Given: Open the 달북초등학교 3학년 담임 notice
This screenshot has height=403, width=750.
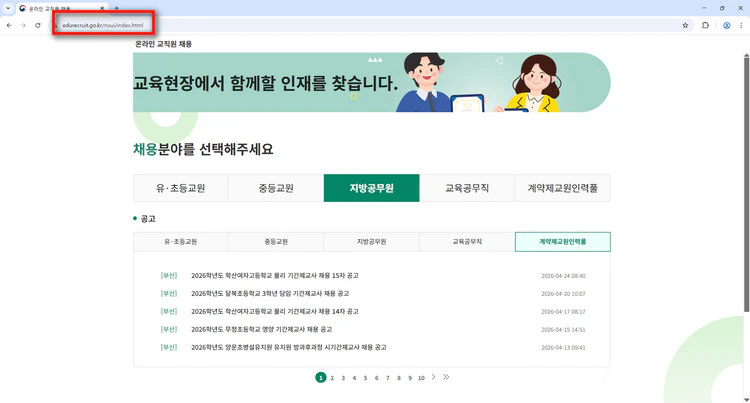Looking at the screenshot, I should click(270, 294).
